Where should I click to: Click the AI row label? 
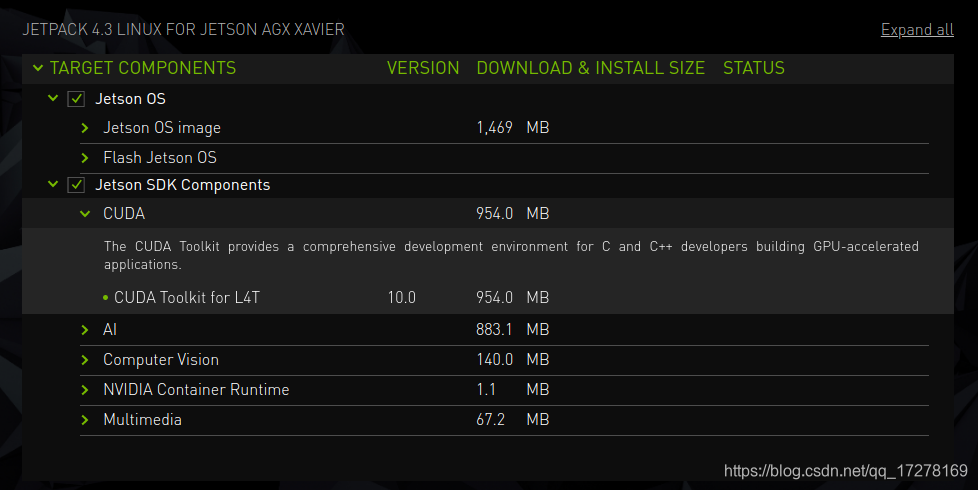pos(110,330)
